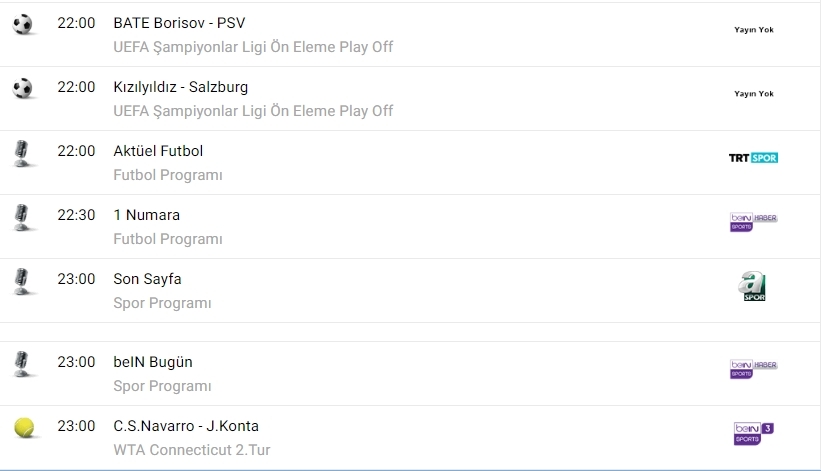Open the Kızılyıldız - Salzburg match
821x471 pixels.
181,87
